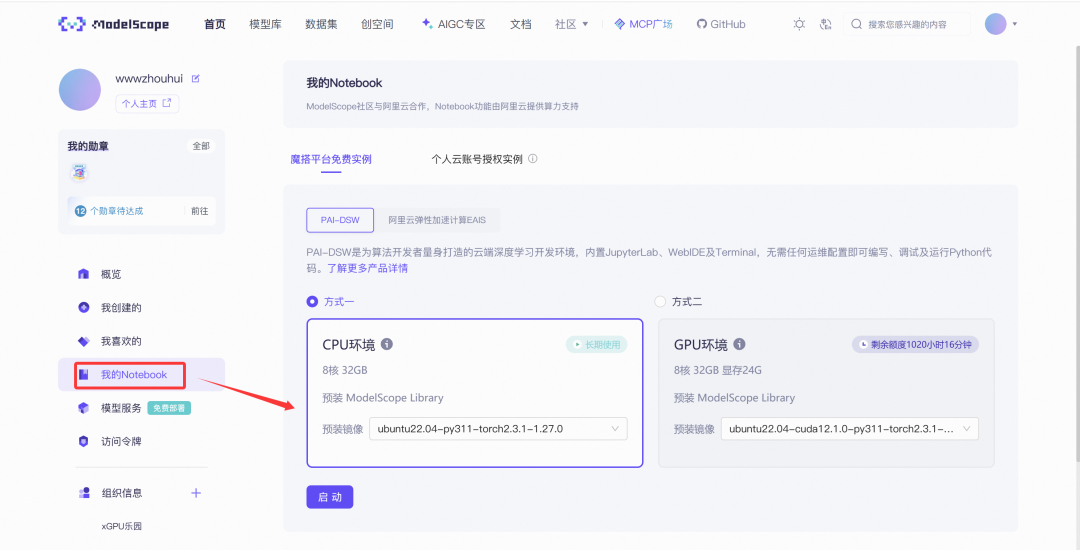Viewport: 1080px width, 550px height.
Task: Open 数据集 in the top navigation
Action: coord(321,24)
